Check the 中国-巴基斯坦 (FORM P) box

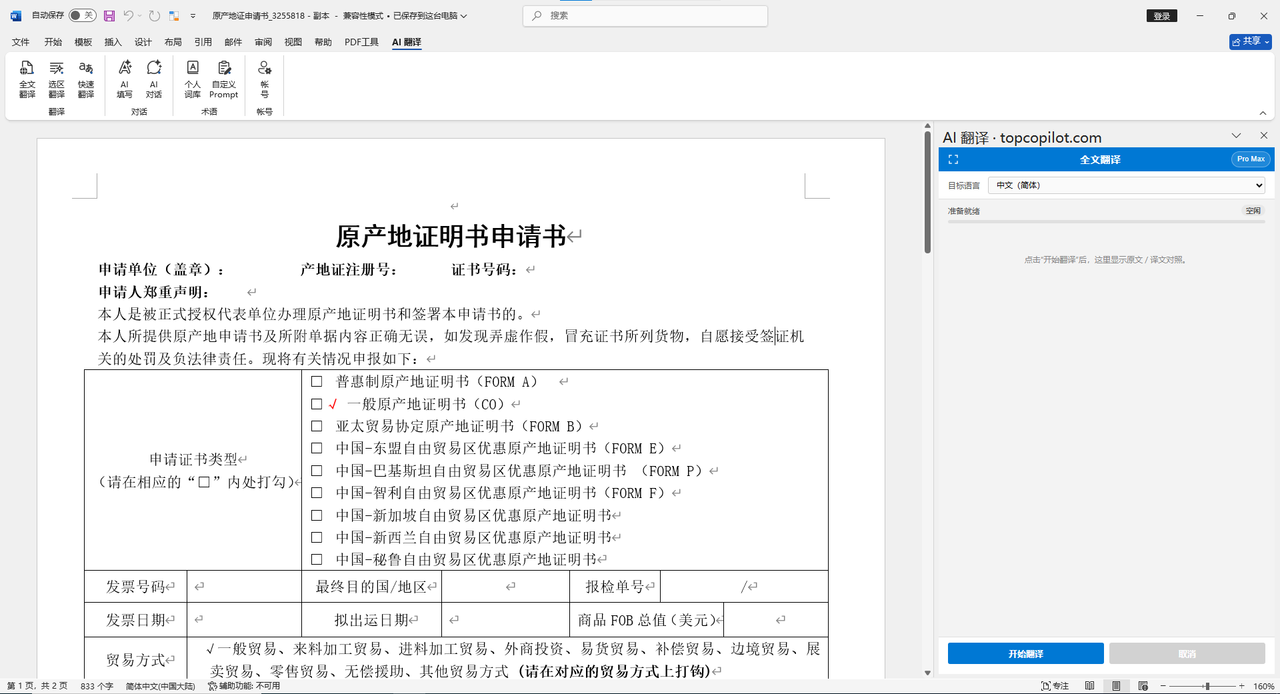[317, 470]
